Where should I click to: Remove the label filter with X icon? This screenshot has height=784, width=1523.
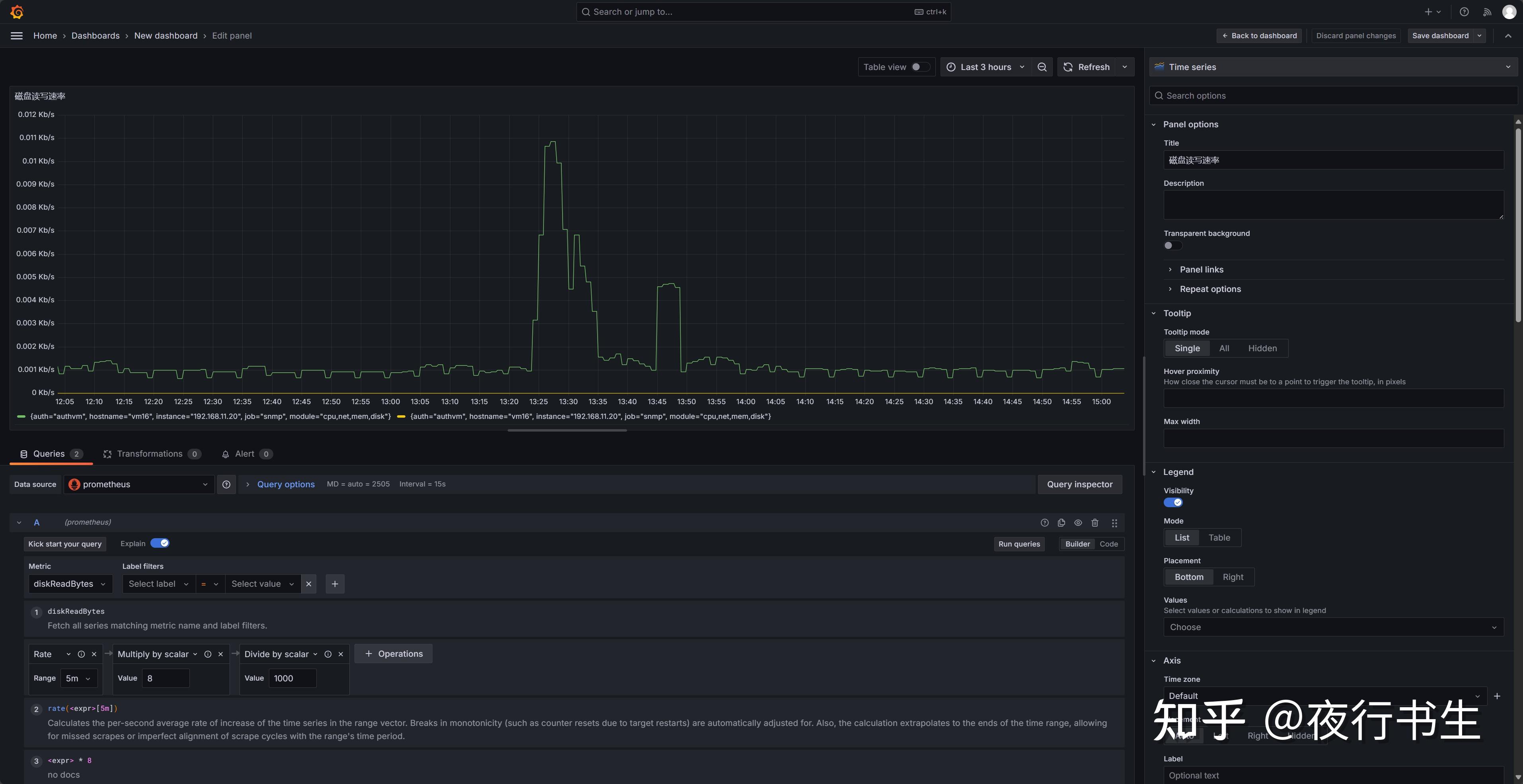(309, 584)
